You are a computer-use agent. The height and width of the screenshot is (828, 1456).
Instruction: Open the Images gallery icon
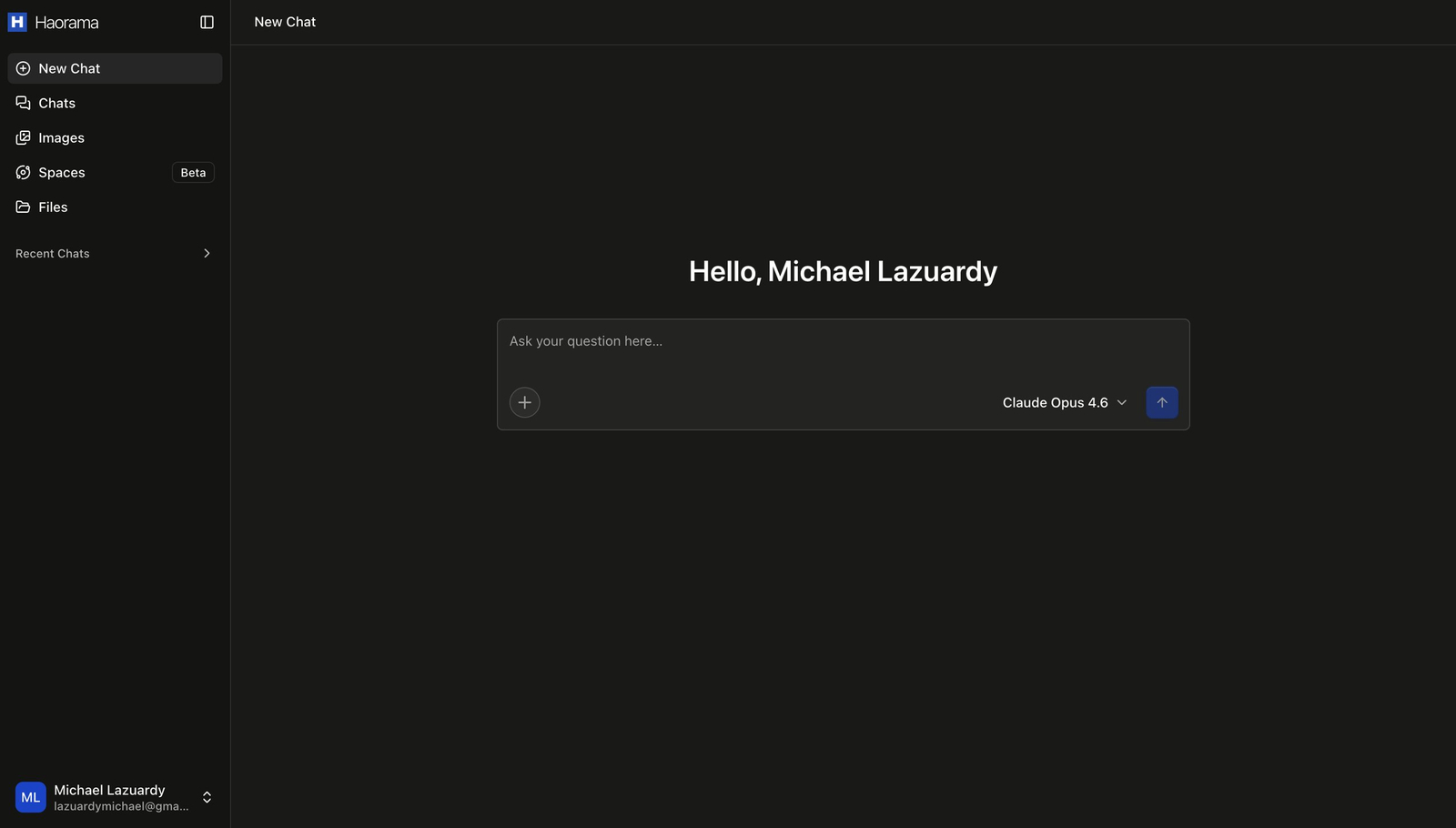click(24, 137)
